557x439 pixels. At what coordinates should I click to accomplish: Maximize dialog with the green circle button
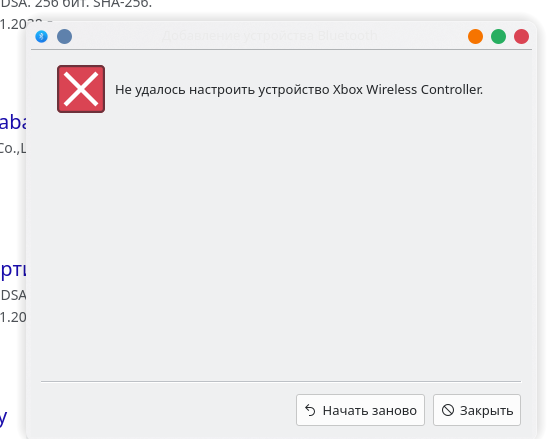click(498, 36)
